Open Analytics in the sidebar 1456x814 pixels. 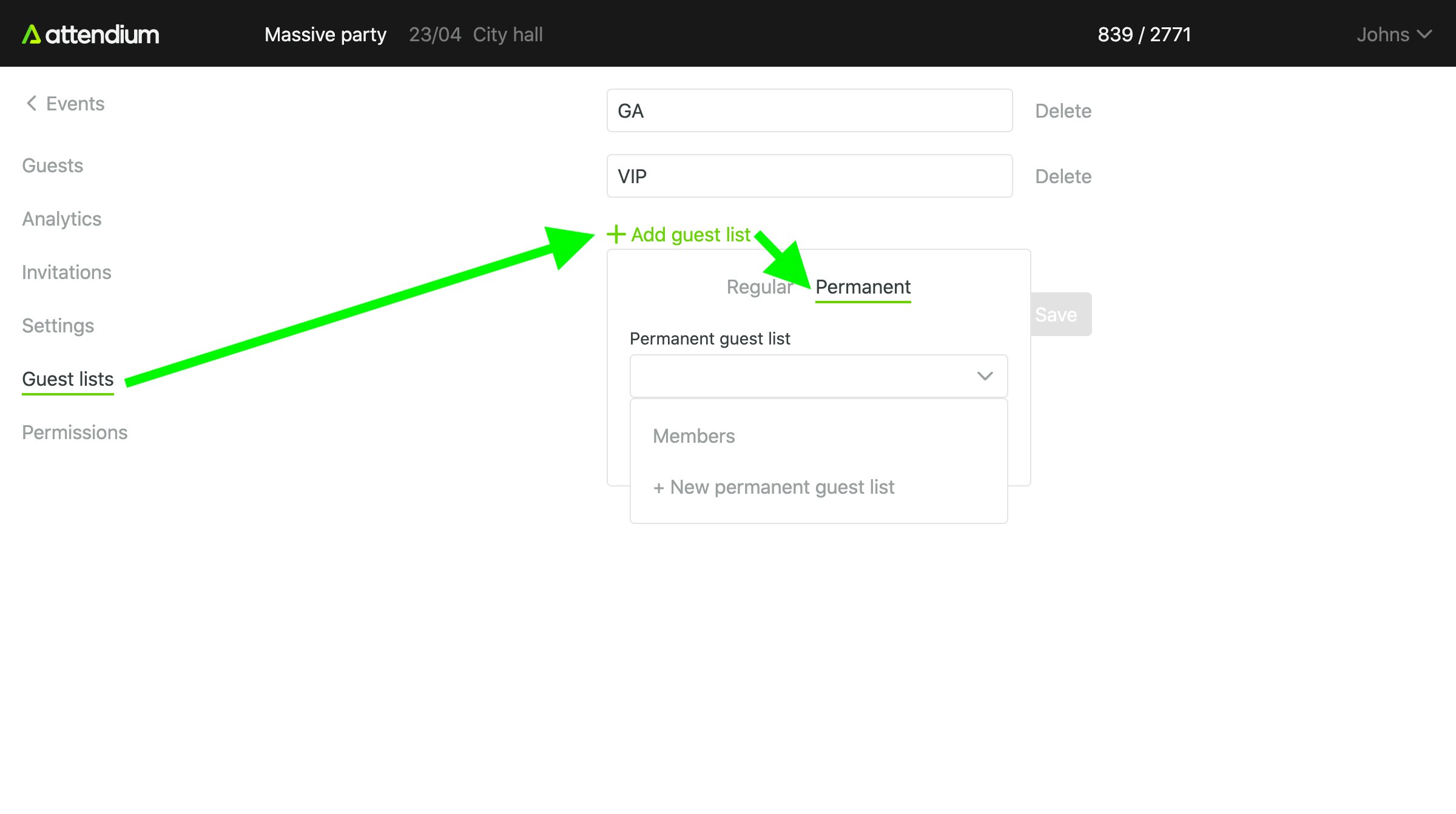[62, 219]
